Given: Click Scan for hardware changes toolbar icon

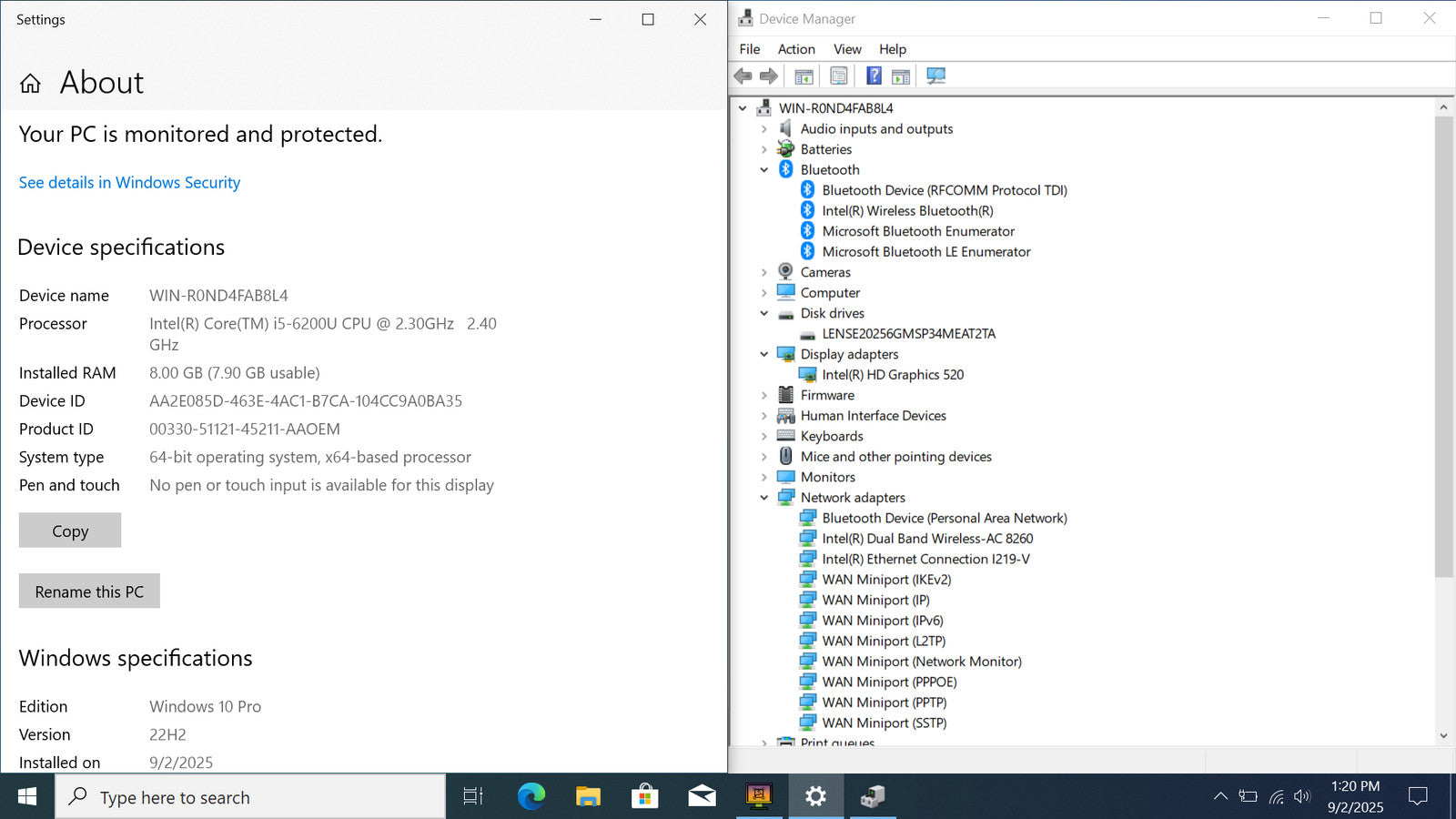Looking at the screenshot, I should (935, 76).
